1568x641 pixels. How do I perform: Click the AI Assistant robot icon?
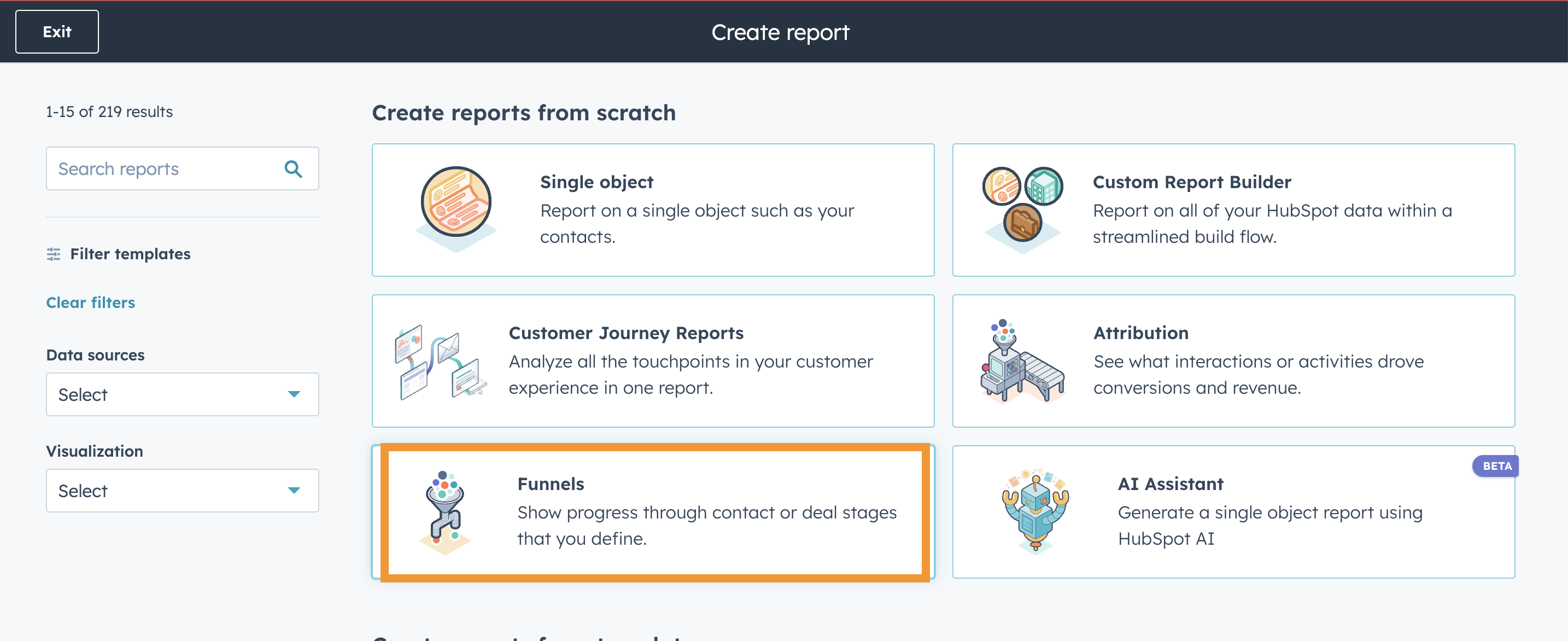point(1035,511)
